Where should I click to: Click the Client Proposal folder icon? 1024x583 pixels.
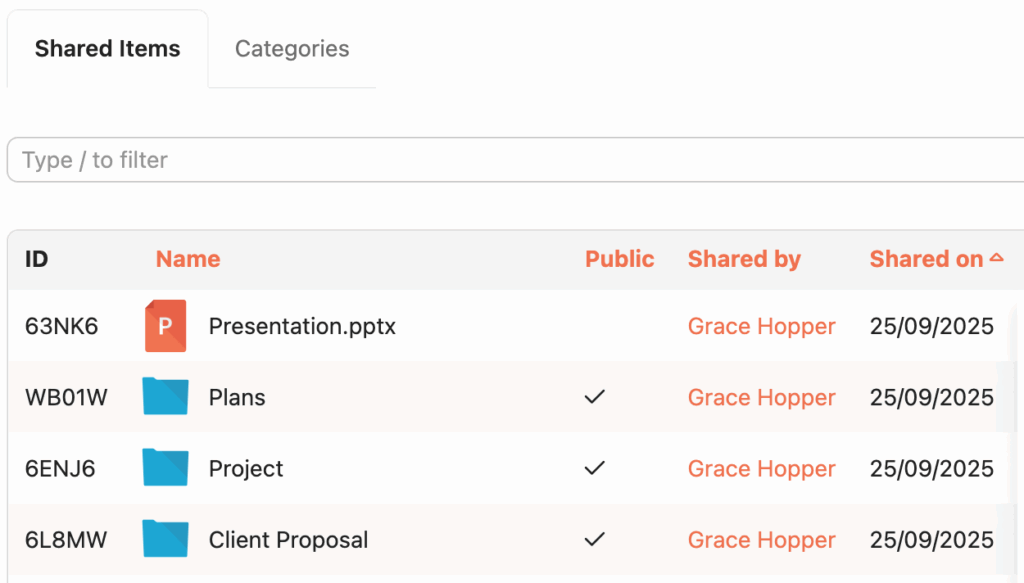tap(165, 540)
